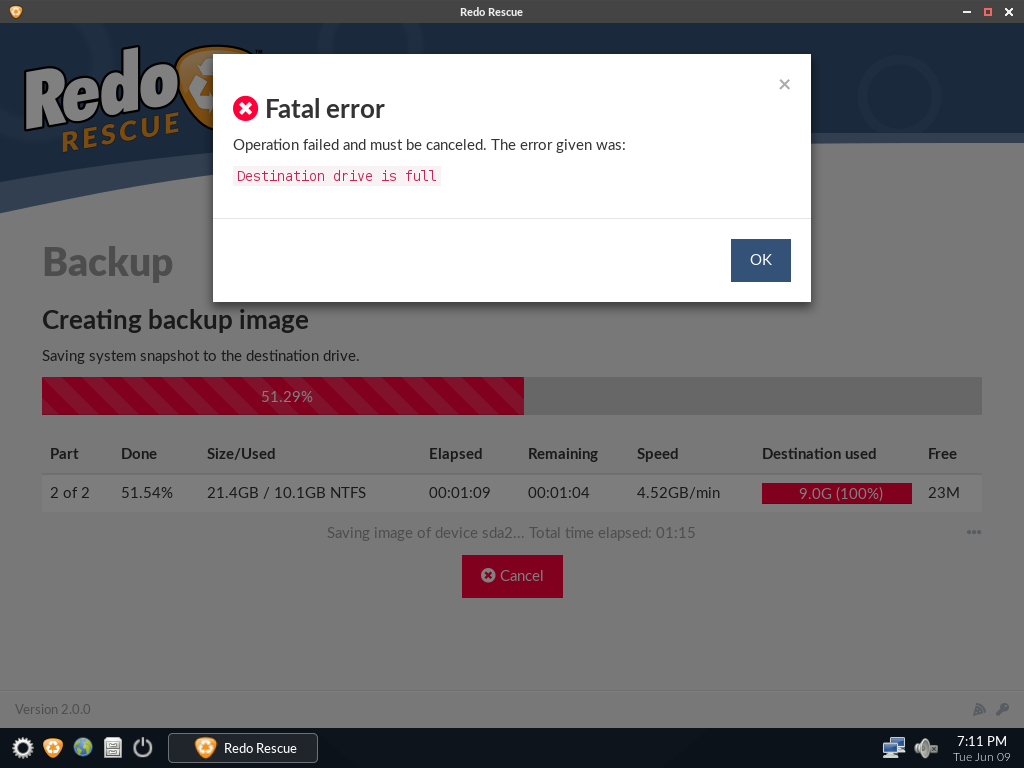Click the "Saving image of device sda2" status line

(511, 533)
